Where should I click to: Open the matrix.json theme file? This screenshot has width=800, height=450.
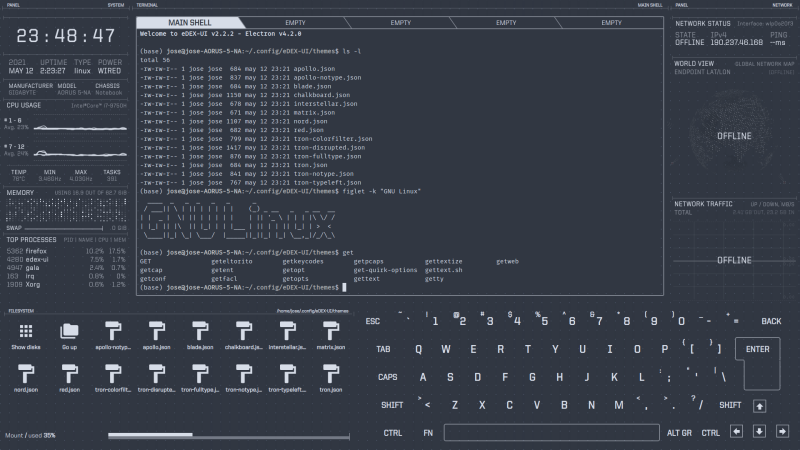pyautogui.click(x=330, y=331)
